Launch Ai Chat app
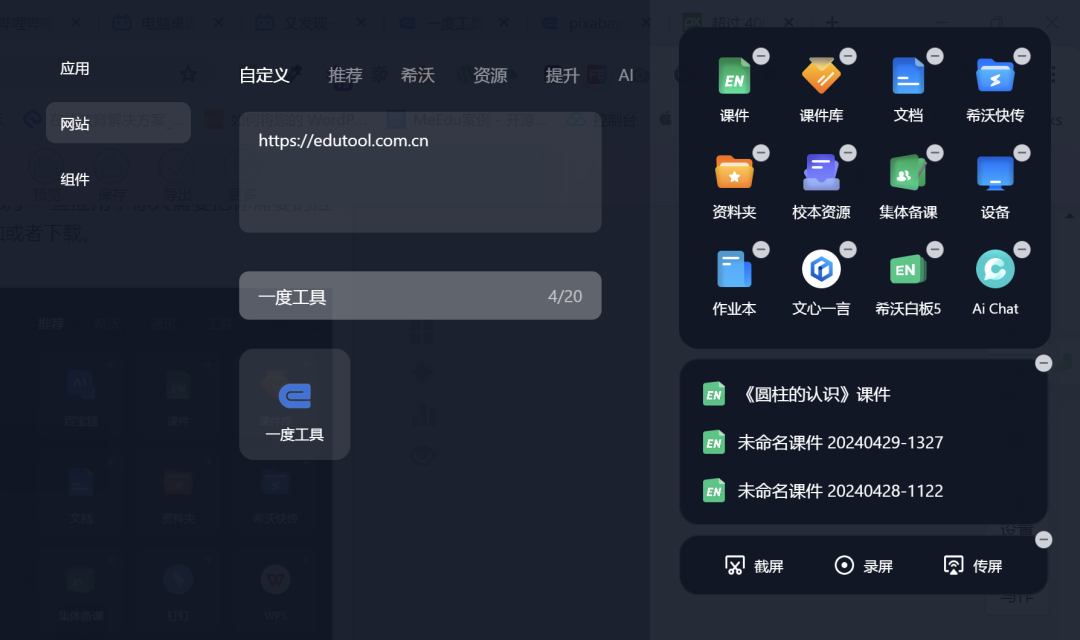This screenshot has width=1080, height=640. coord(995,269)
